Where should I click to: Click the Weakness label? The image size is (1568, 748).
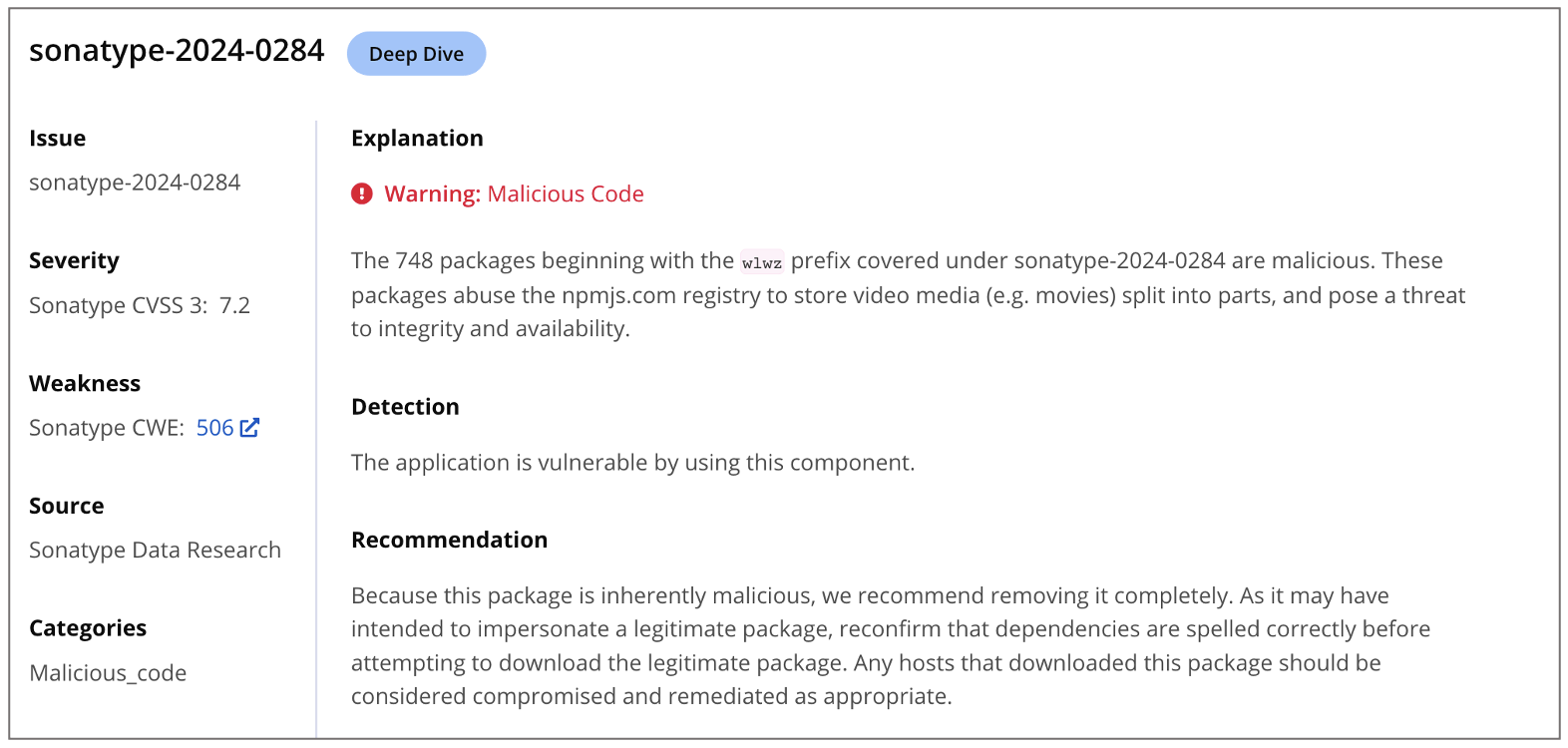pyautogui.click(x=85, y=384)
